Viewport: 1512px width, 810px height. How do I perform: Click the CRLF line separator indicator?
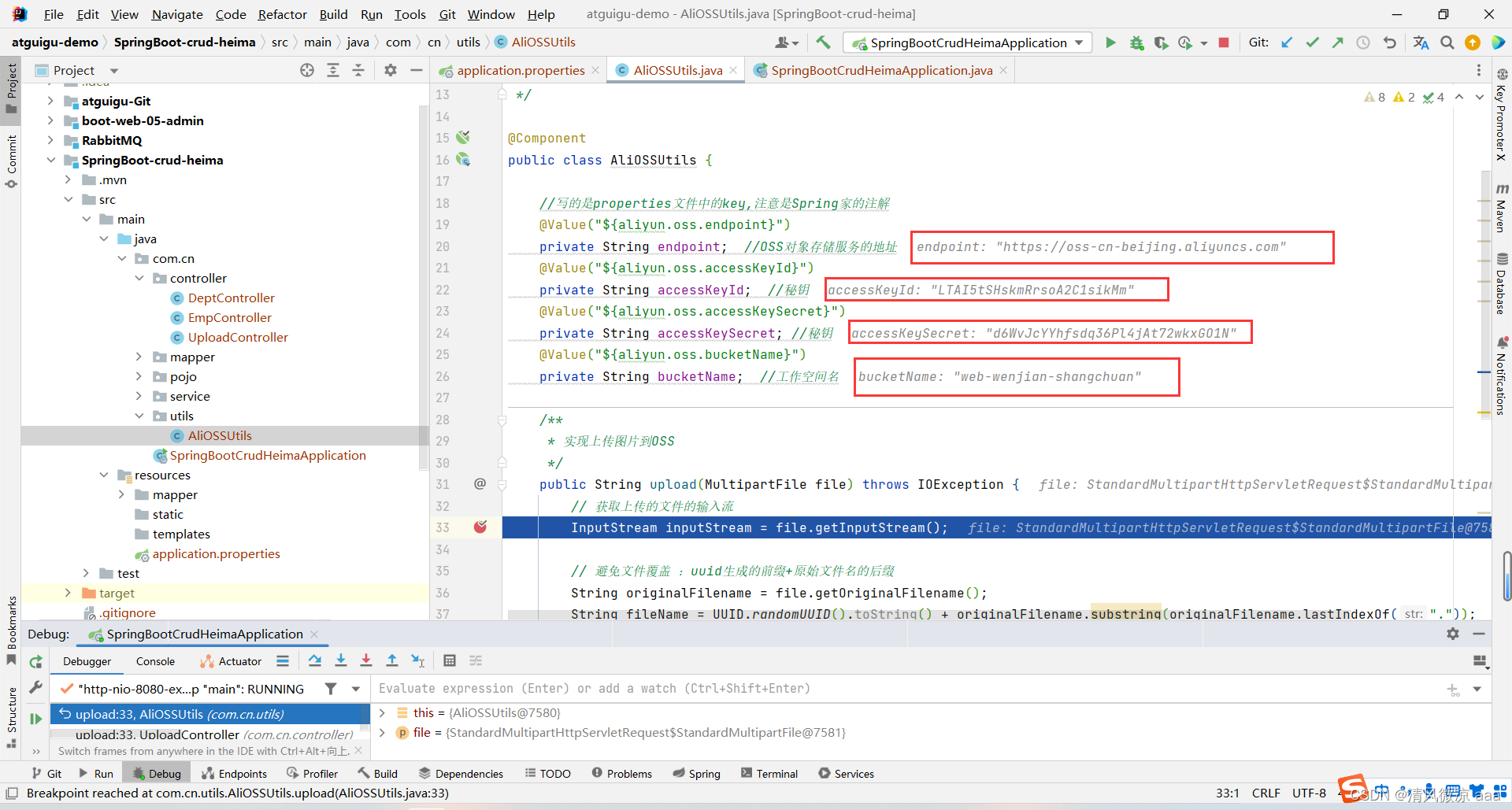coord(1266,793)
